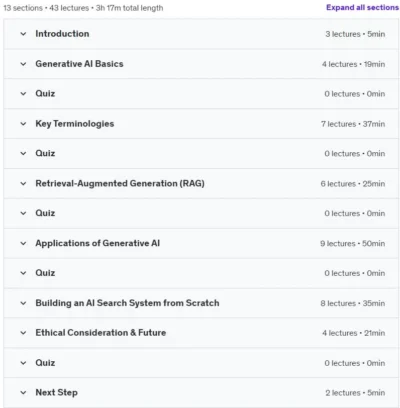Screen dimensions: 400x408
Task: Expand Building an AI Search System chevron
Action: point(23,303)
